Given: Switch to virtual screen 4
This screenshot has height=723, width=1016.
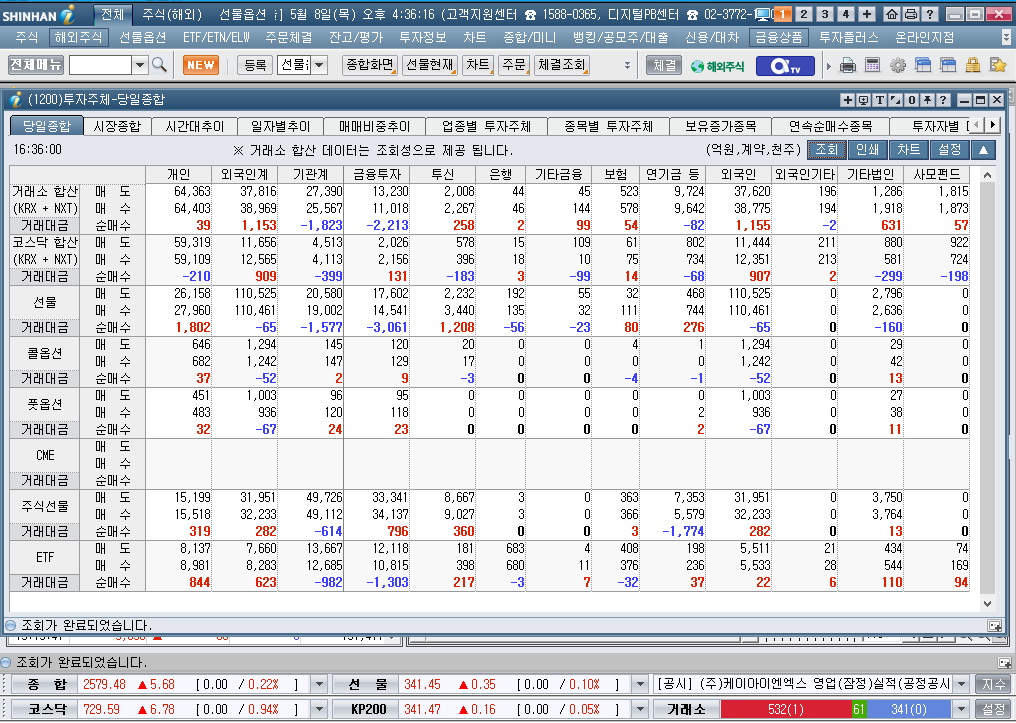Looking at the screenshot, I should 846,14.
